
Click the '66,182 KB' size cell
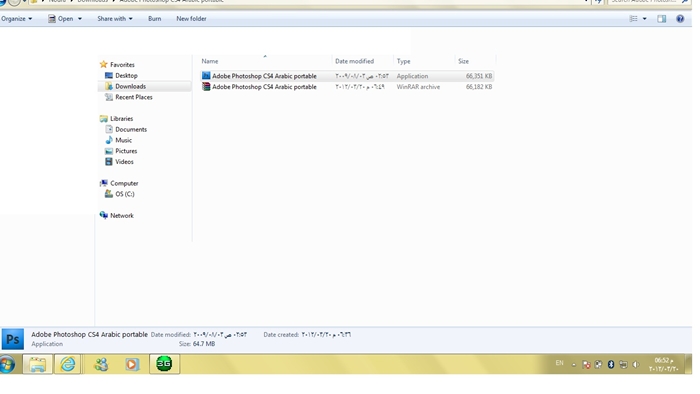click(479, 87)
